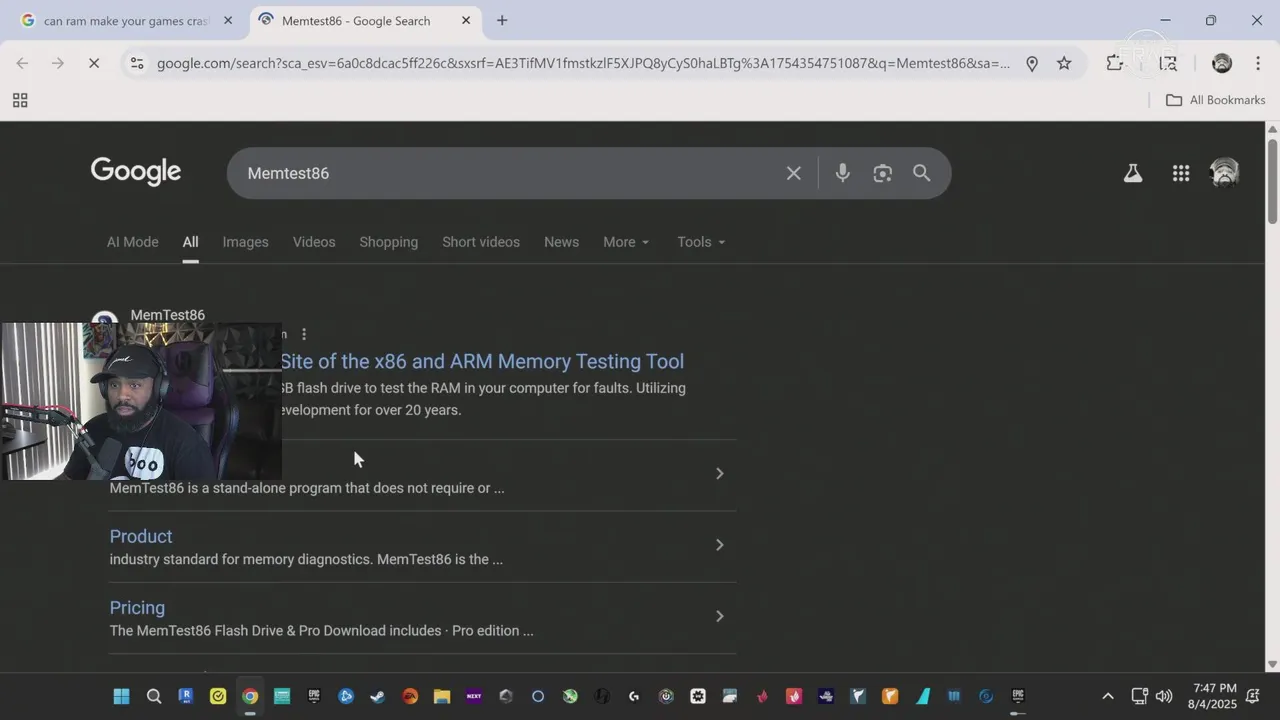This screenshot has height=720, width=1280.
Task: Open the Product sitelink
Action: (x=141, y=537)
